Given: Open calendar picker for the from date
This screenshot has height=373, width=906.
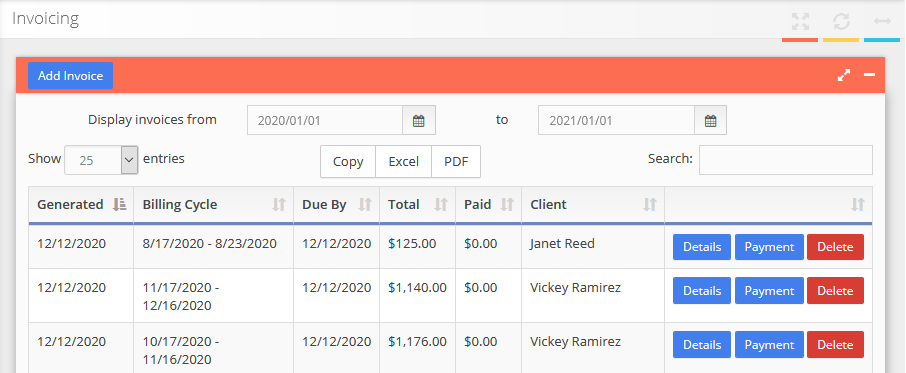Looking at the screenshot, I should [x=419, y=121].
